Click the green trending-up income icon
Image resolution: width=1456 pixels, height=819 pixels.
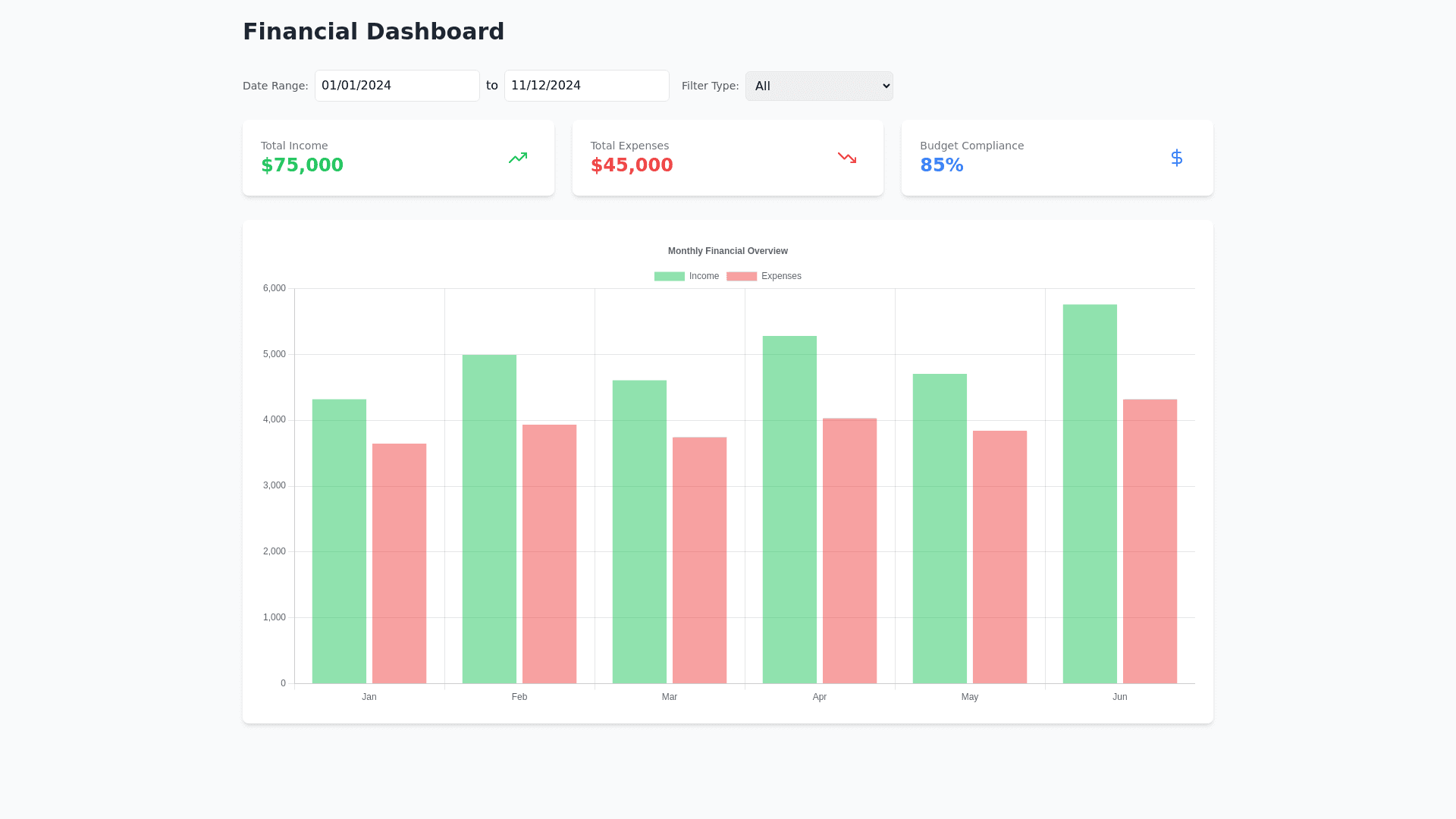click(518, 158)
